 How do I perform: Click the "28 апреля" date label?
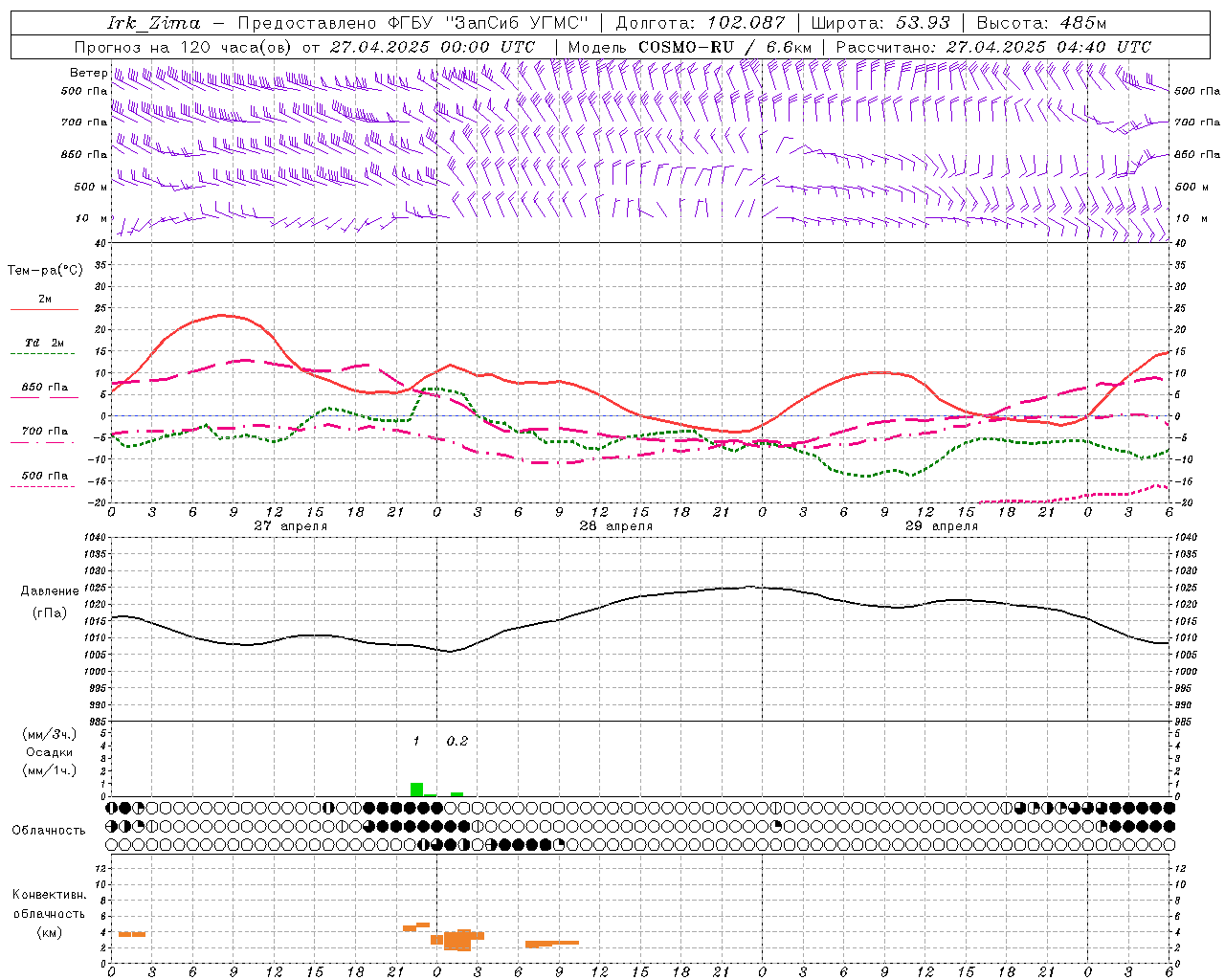pyautogui.click(x=616, y=526)
